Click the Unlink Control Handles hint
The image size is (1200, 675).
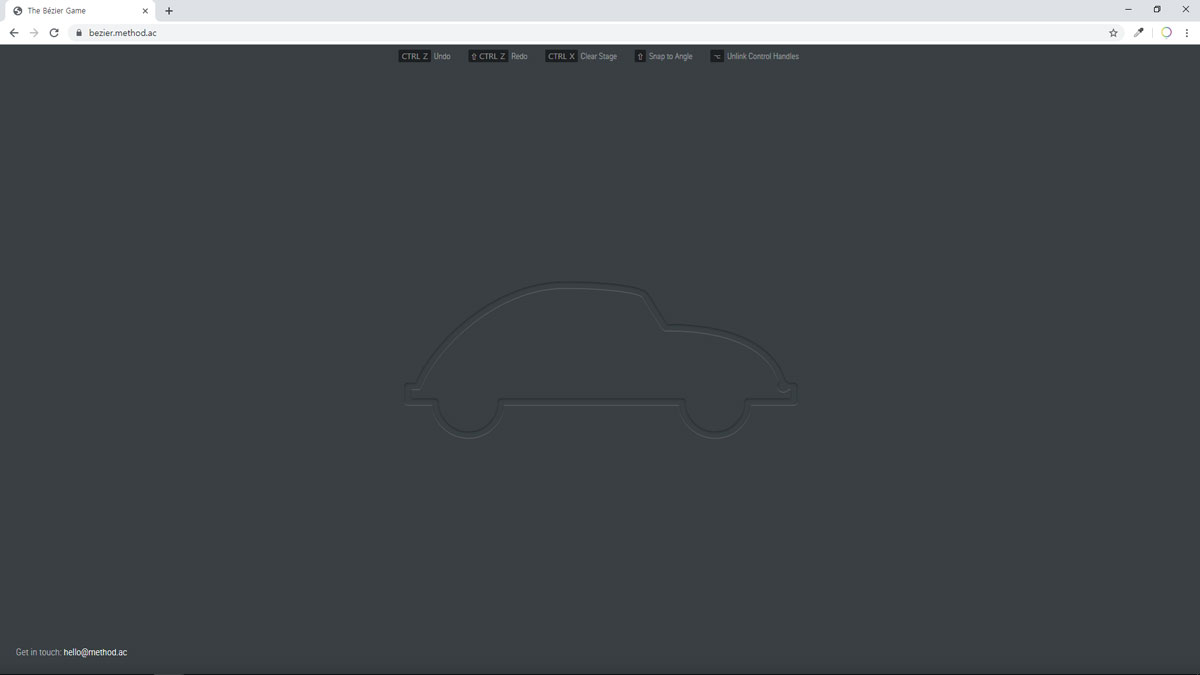coord(755,57)
